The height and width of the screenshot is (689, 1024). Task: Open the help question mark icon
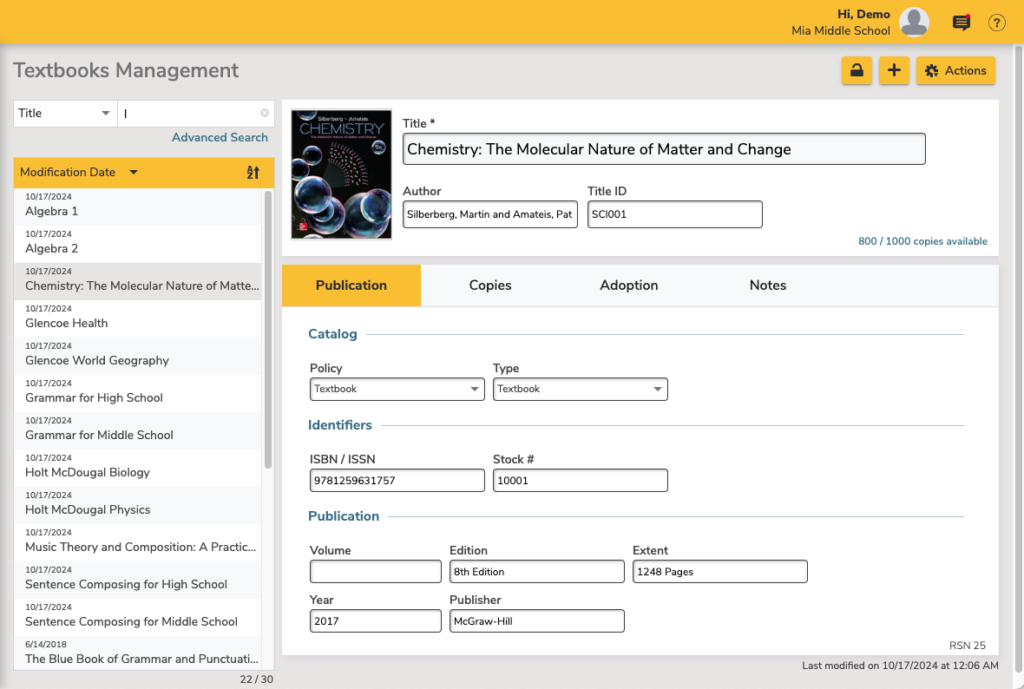pos(996,23)
